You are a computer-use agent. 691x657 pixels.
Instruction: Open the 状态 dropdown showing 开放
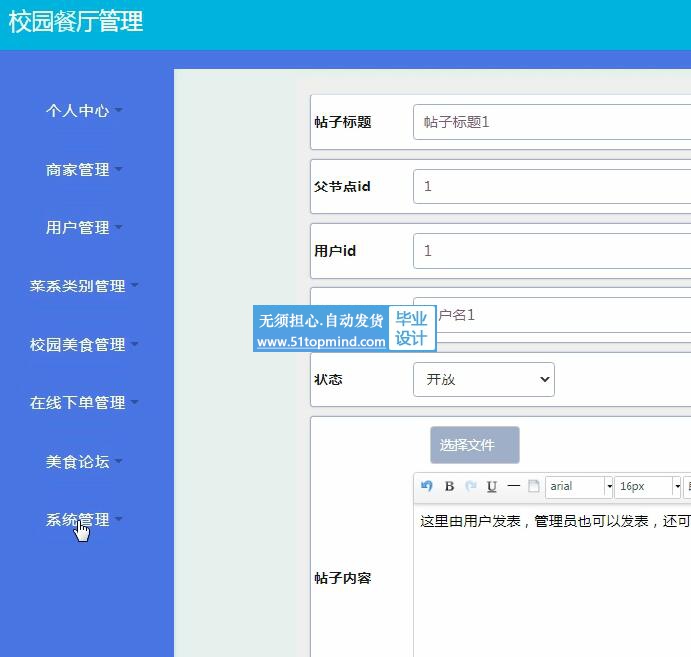click(x=483, y=379)
